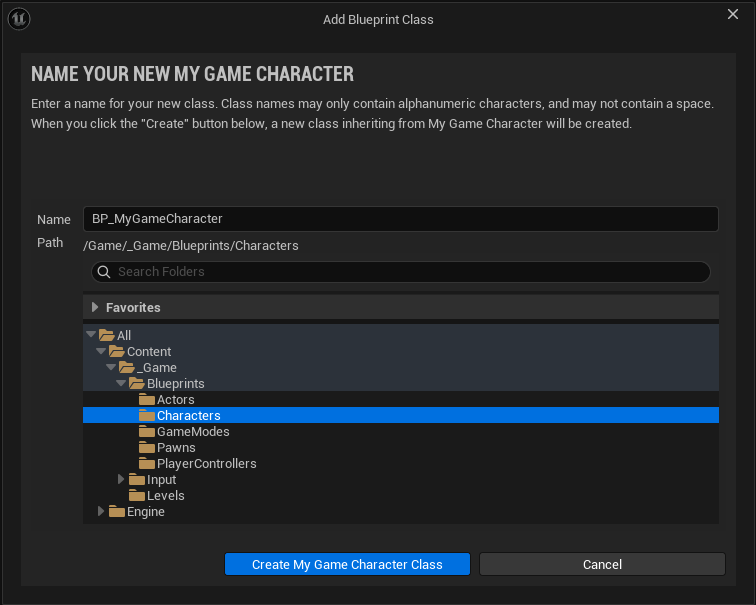
Task: Collapse the Blueprints folder arrow
Action: pos(121,383)
